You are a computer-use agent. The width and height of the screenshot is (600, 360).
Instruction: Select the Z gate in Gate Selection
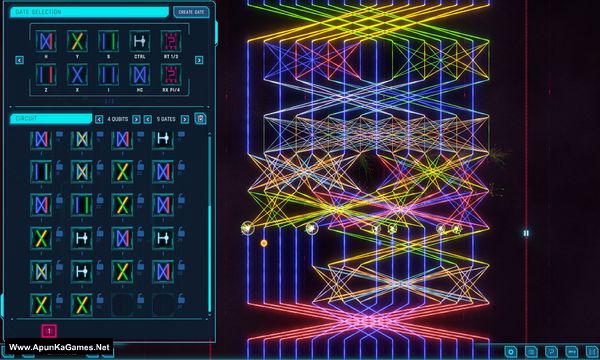(x=46, y=74)
